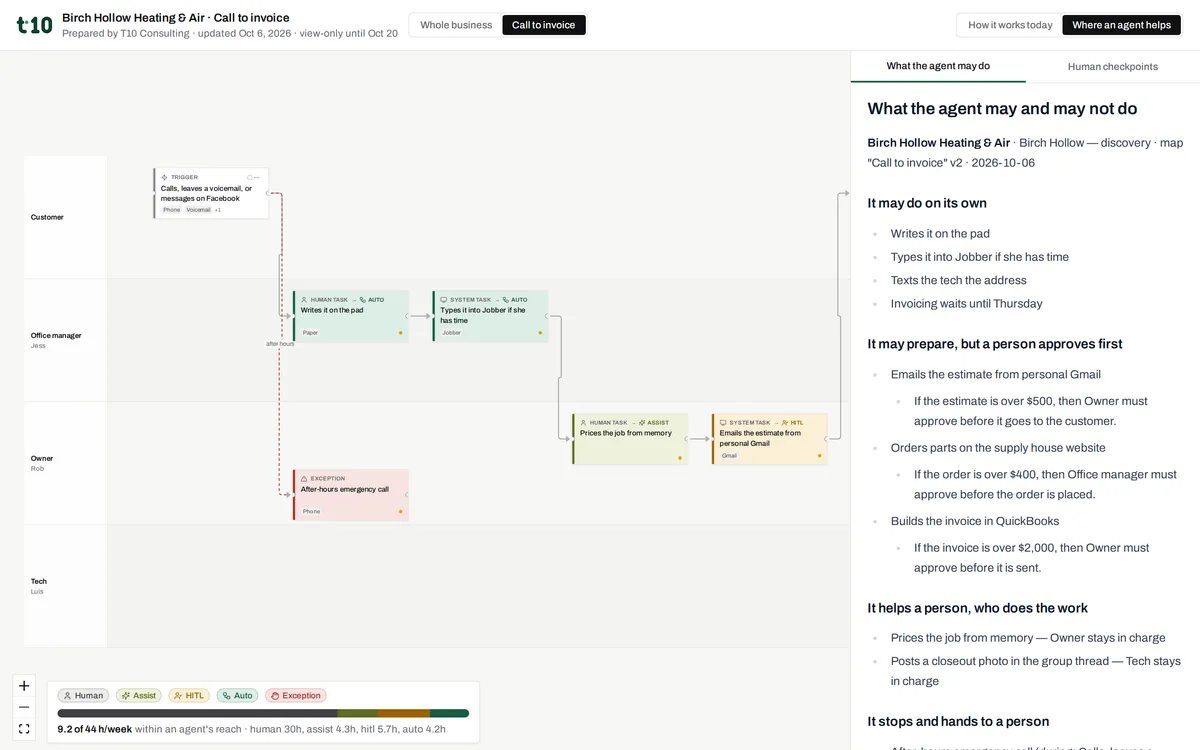Click the Office manager lane label
The image size is (1200, 750).
click(56, 336)
